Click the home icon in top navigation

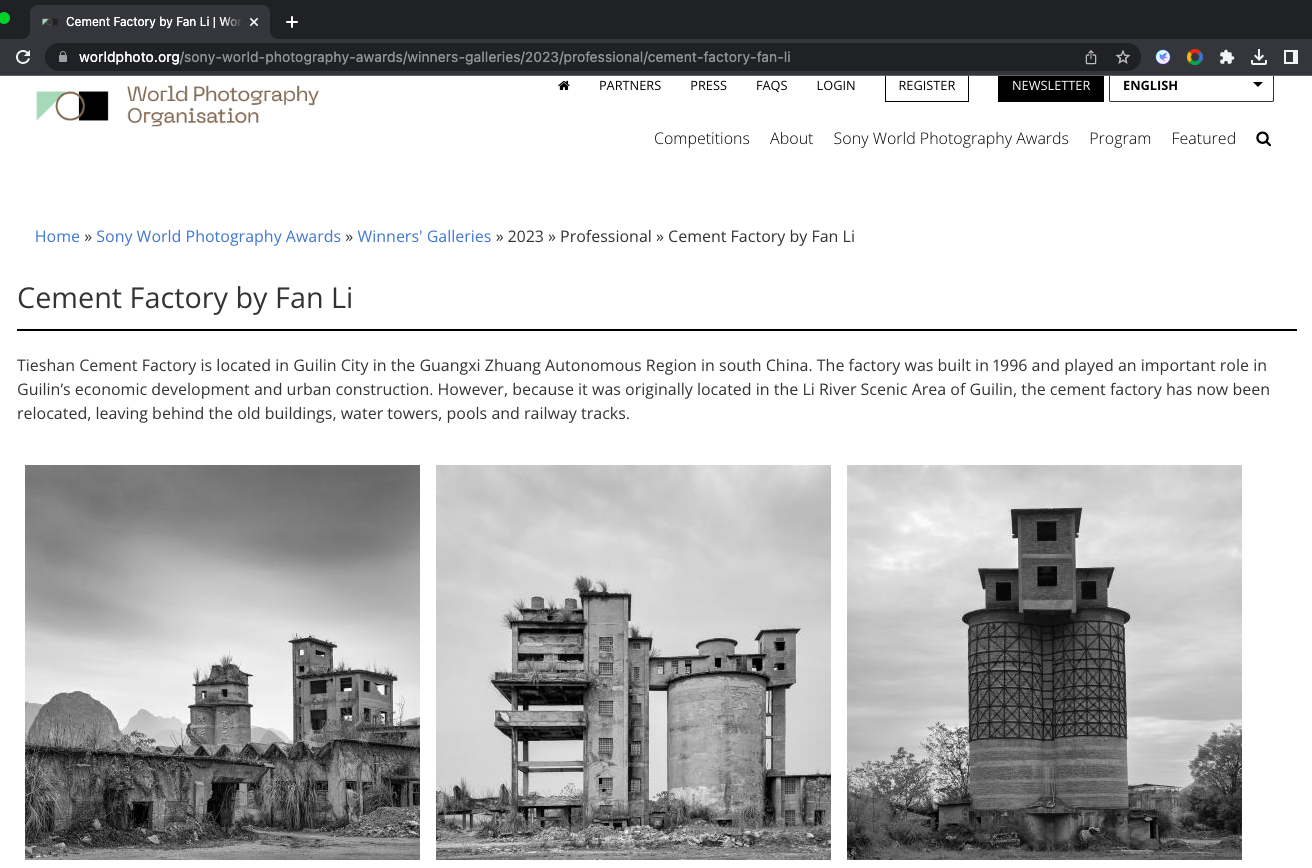(x=564, y=86)
